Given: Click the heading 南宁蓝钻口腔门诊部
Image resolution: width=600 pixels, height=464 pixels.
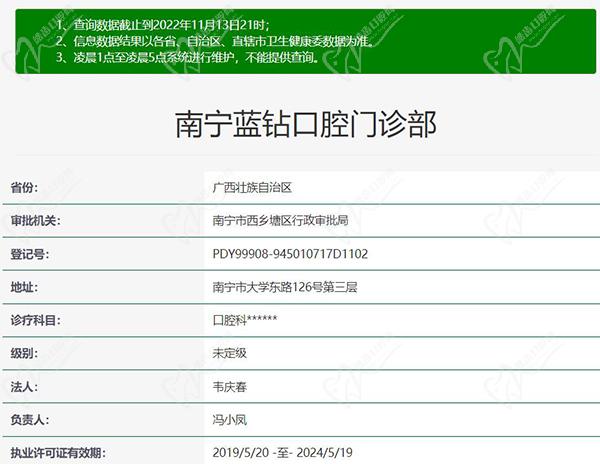Looking at the screenshot, I should coord(306,124).
